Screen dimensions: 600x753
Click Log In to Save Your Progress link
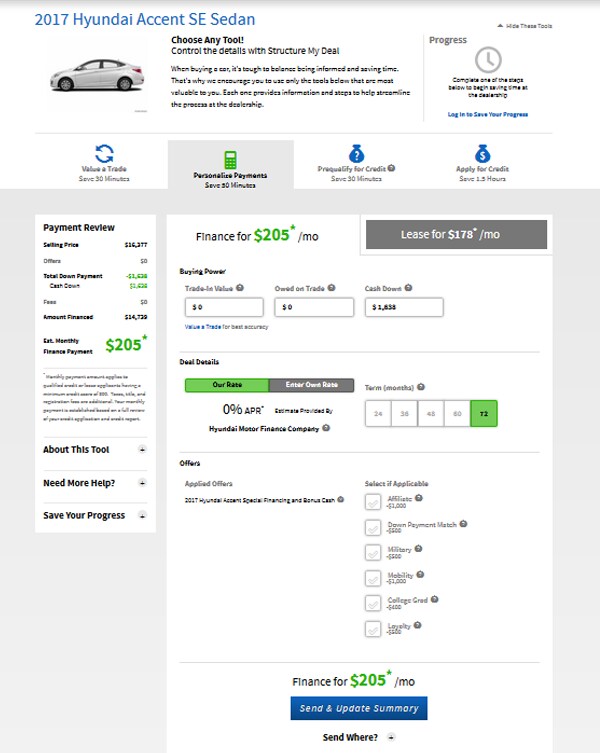488,114
